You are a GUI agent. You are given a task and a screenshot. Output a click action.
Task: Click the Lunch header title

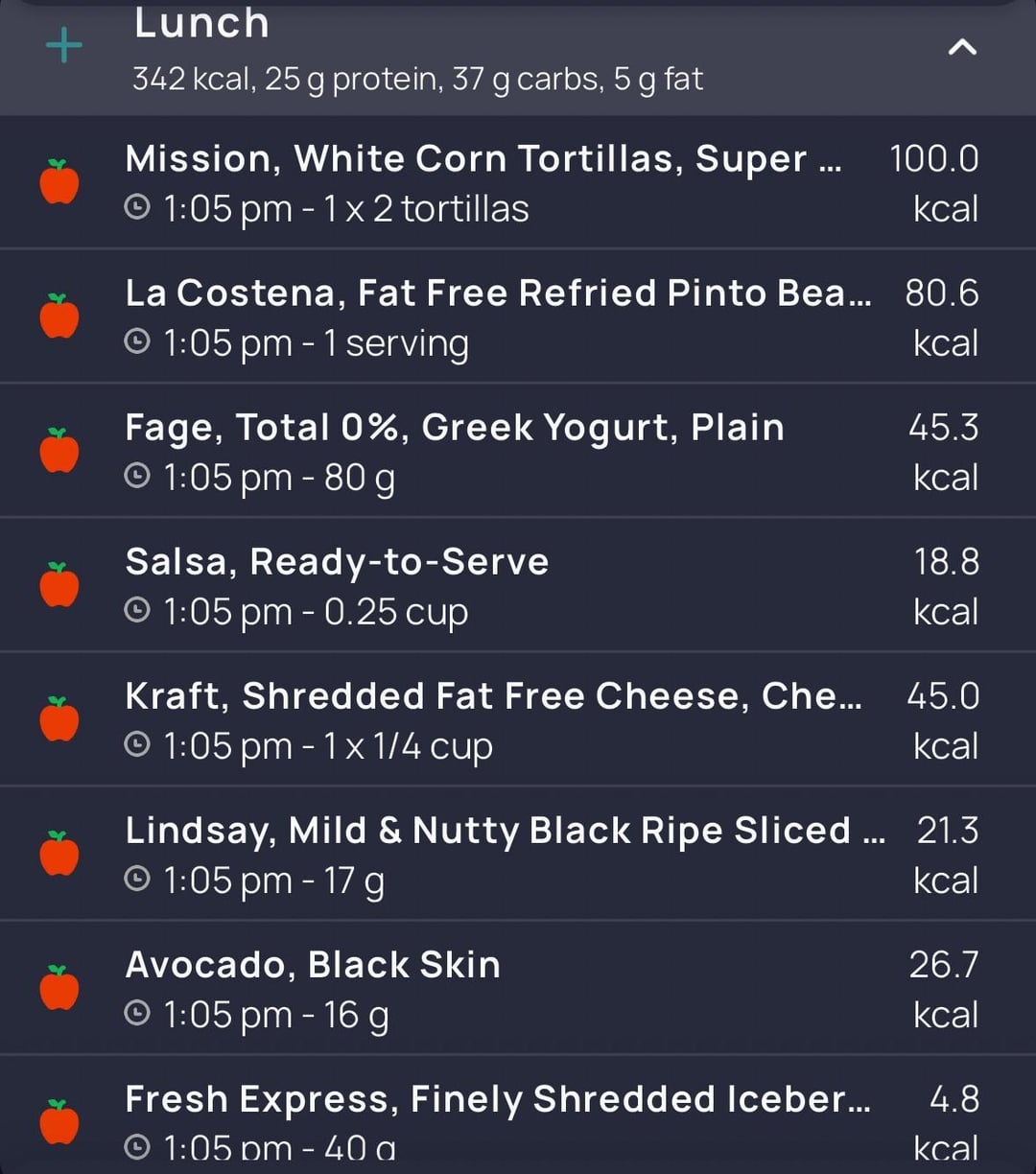point(201,23)
